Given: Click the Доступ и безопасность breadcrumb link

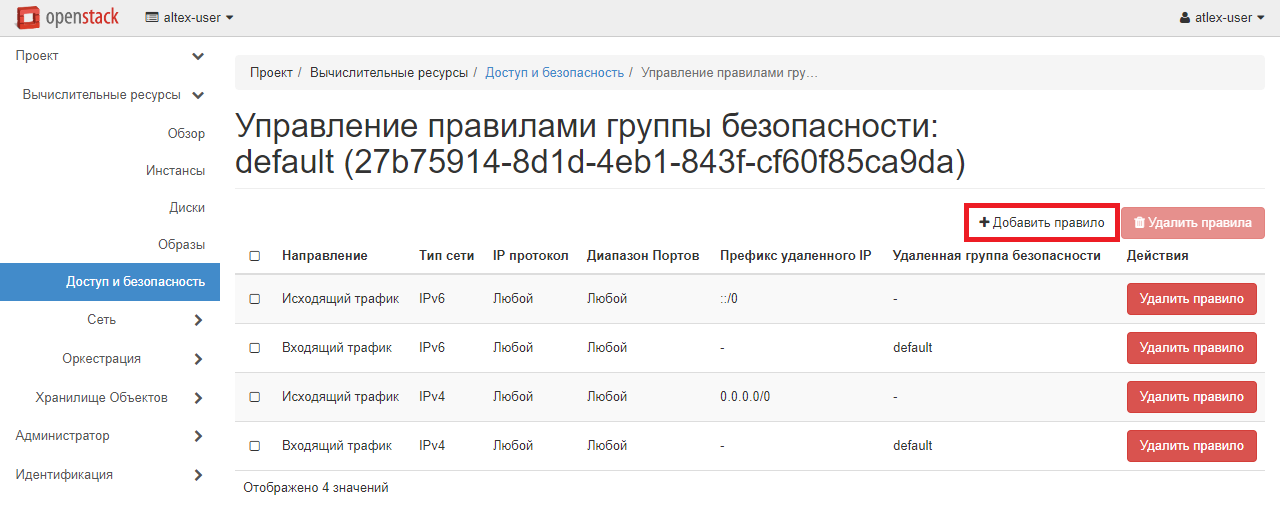Looking at the screenshot, I should pos(554,73).
